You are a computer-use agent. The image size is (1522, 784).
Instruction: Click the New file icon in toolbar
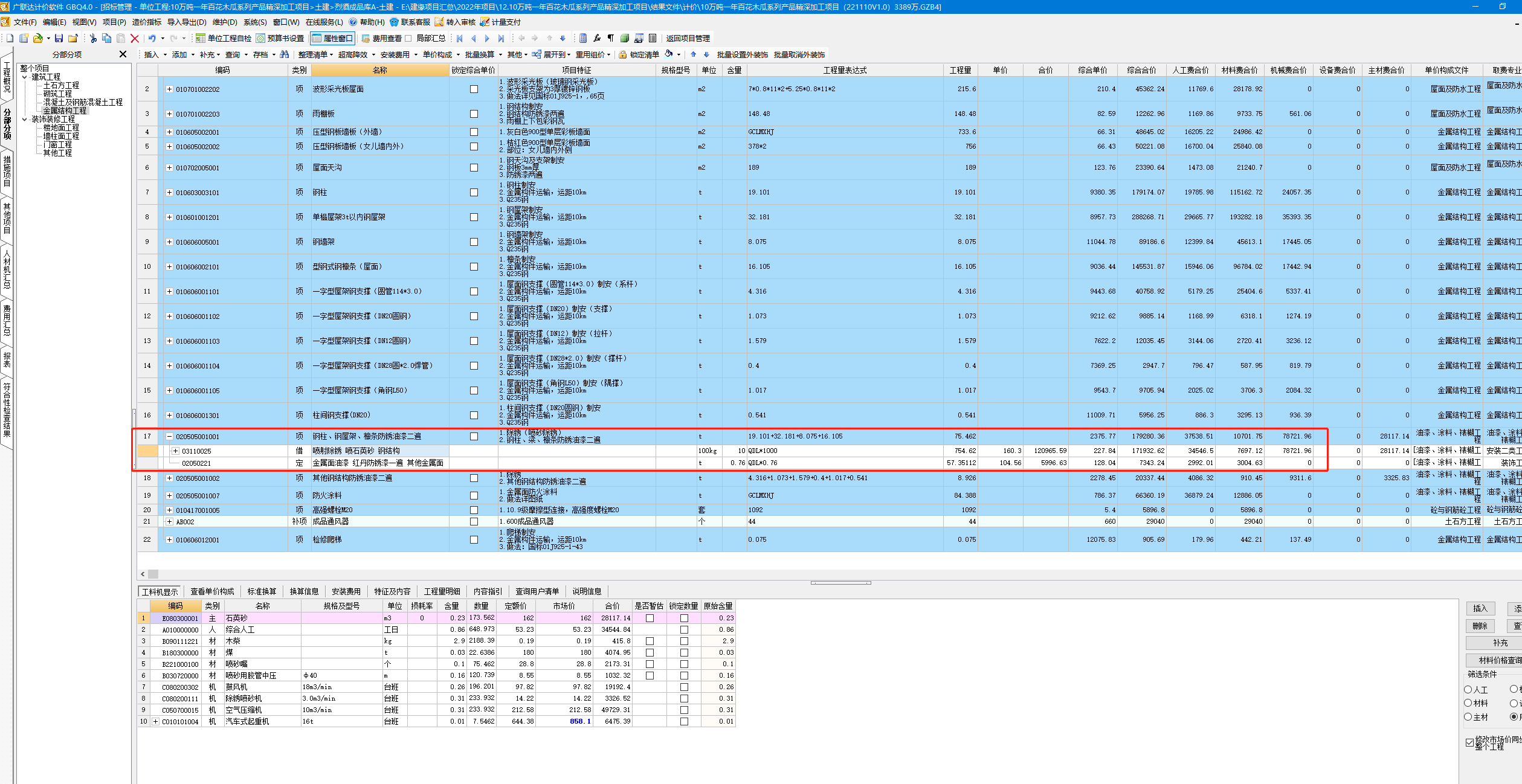10,38
